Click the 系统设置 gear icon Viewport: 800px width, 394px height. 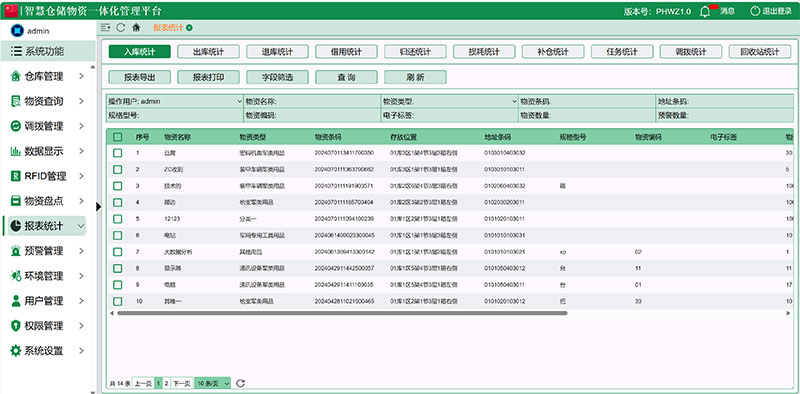pyautogui.click(x=16, y=351)
